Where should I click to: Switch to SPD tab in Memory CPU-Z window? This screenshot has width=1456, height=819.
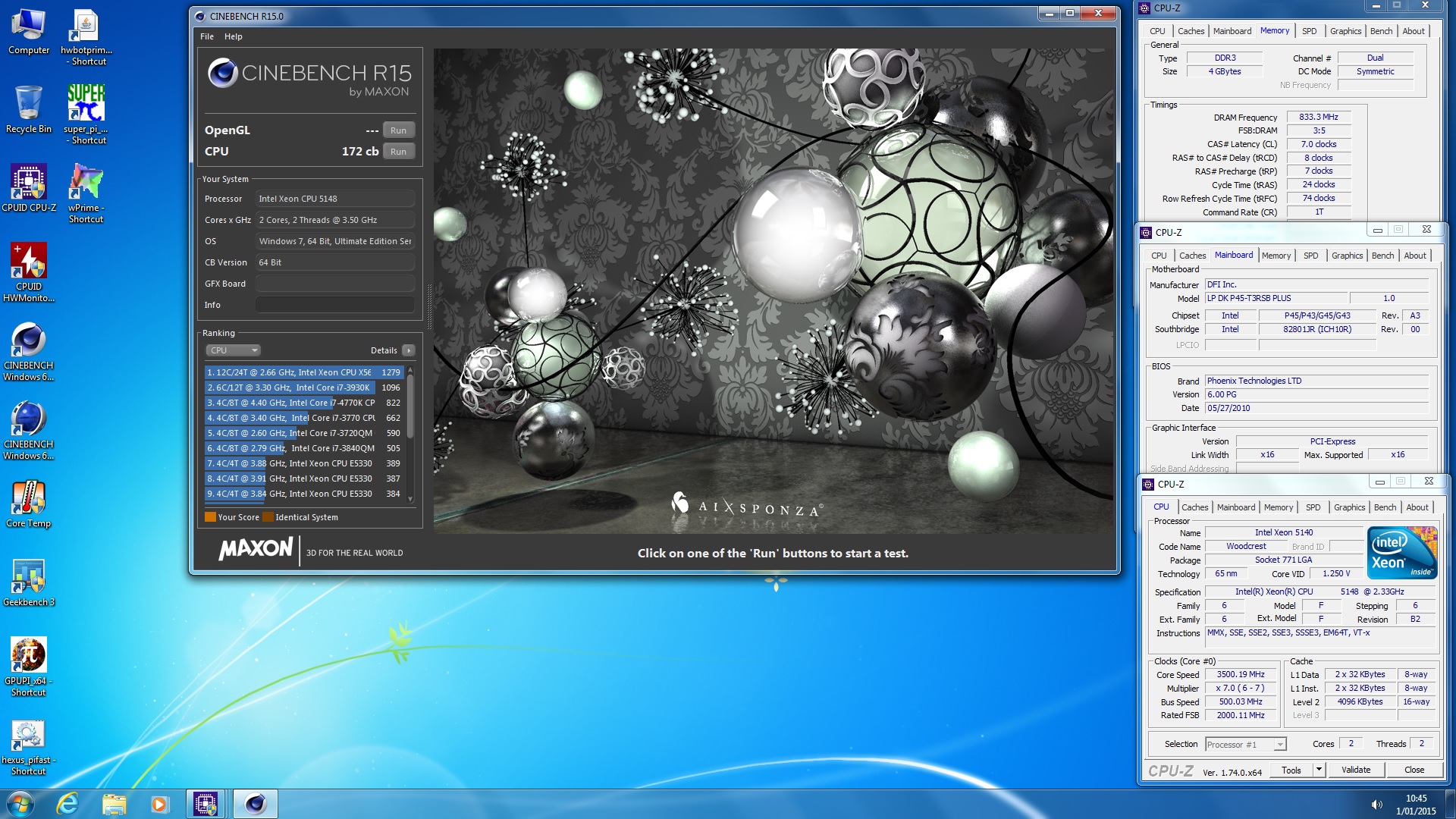point(1310,31)
